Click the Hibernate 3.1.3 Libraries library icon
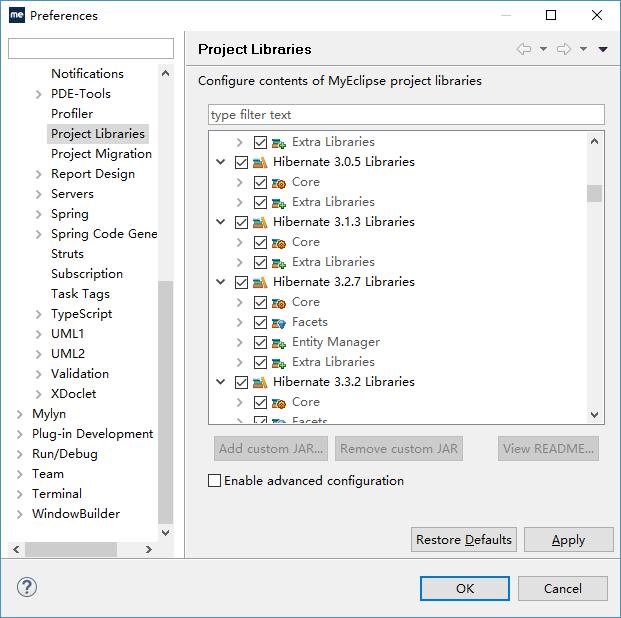The width and height of the screenshot is (621, 618). click(x=260, y=222)
